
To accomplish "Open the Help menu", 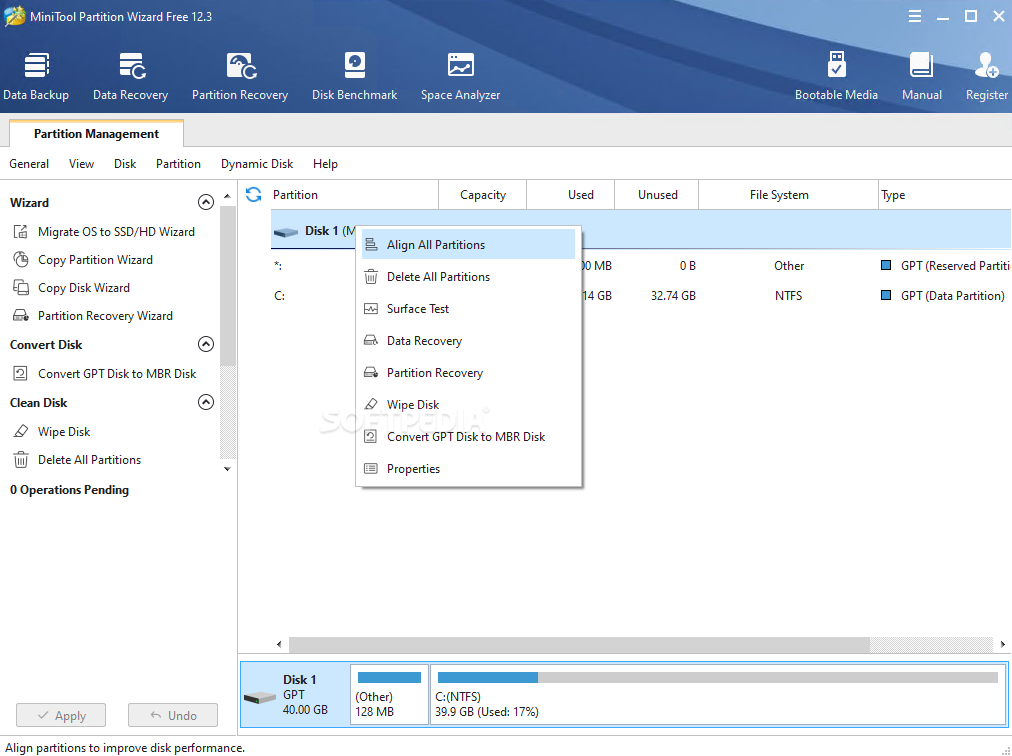I will click(325, 164).
